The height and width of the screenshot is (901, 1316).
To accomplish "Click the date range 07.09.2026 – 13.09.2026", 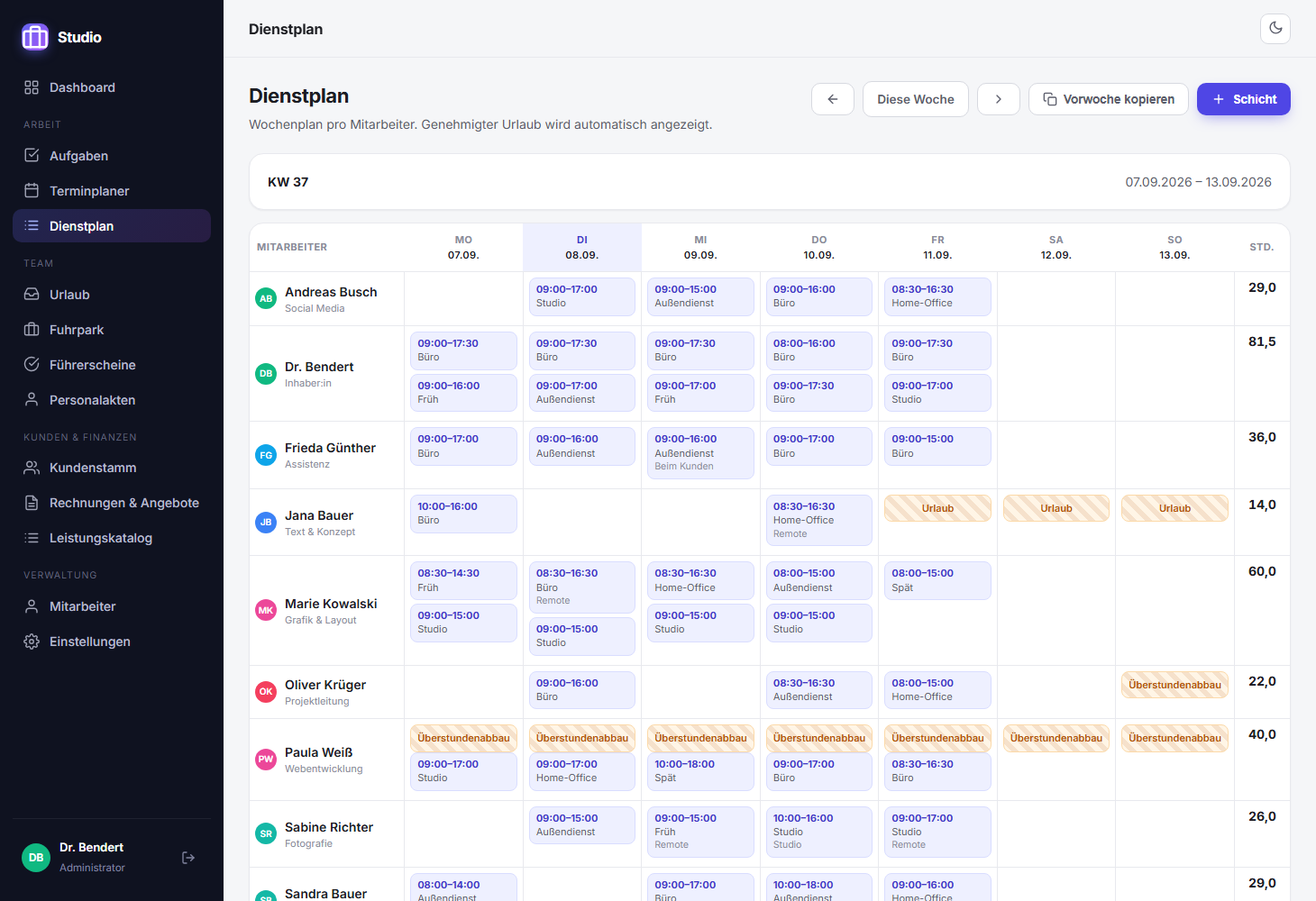I will (1198, 182).
